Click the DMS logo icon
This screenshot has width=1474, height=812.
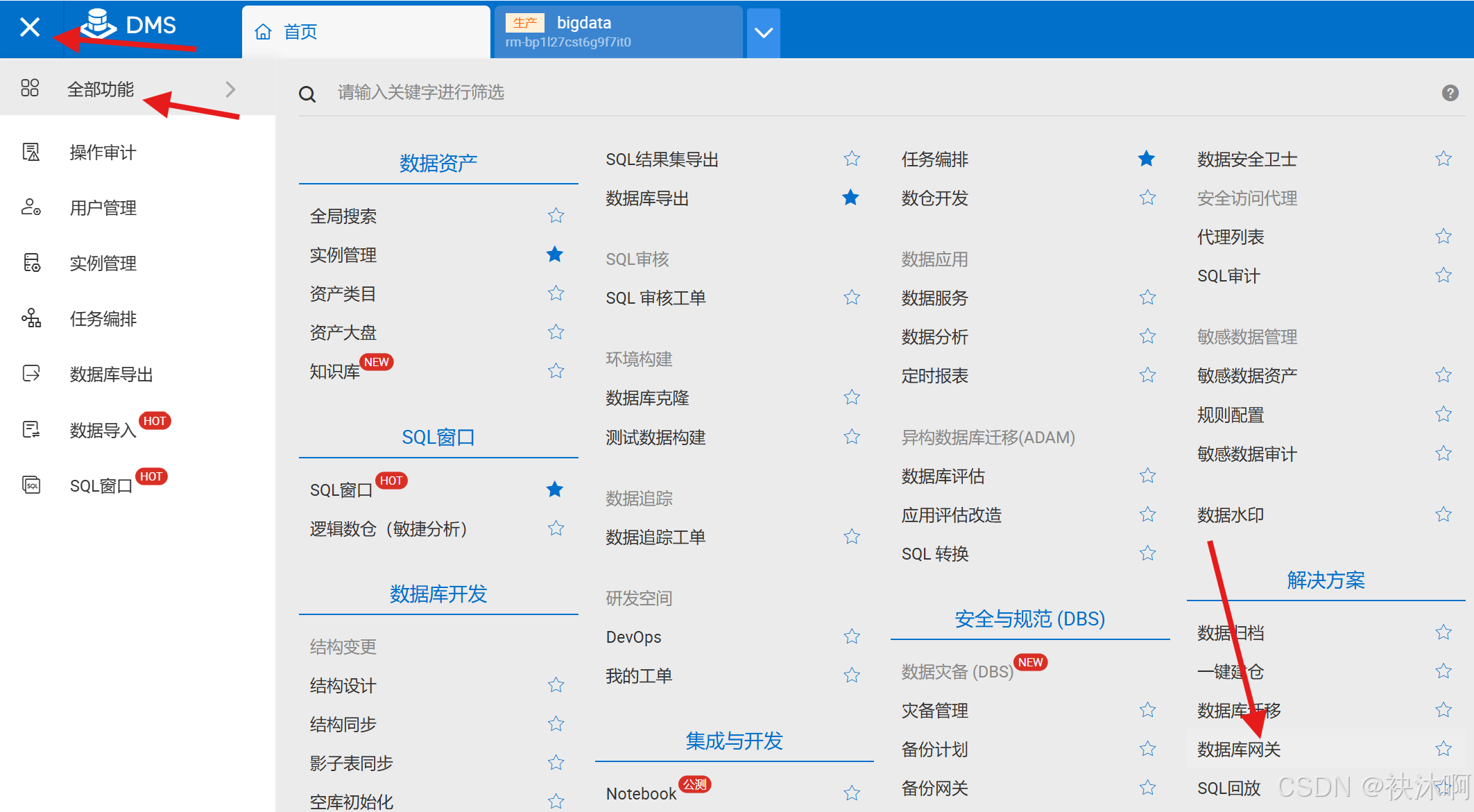98,24
